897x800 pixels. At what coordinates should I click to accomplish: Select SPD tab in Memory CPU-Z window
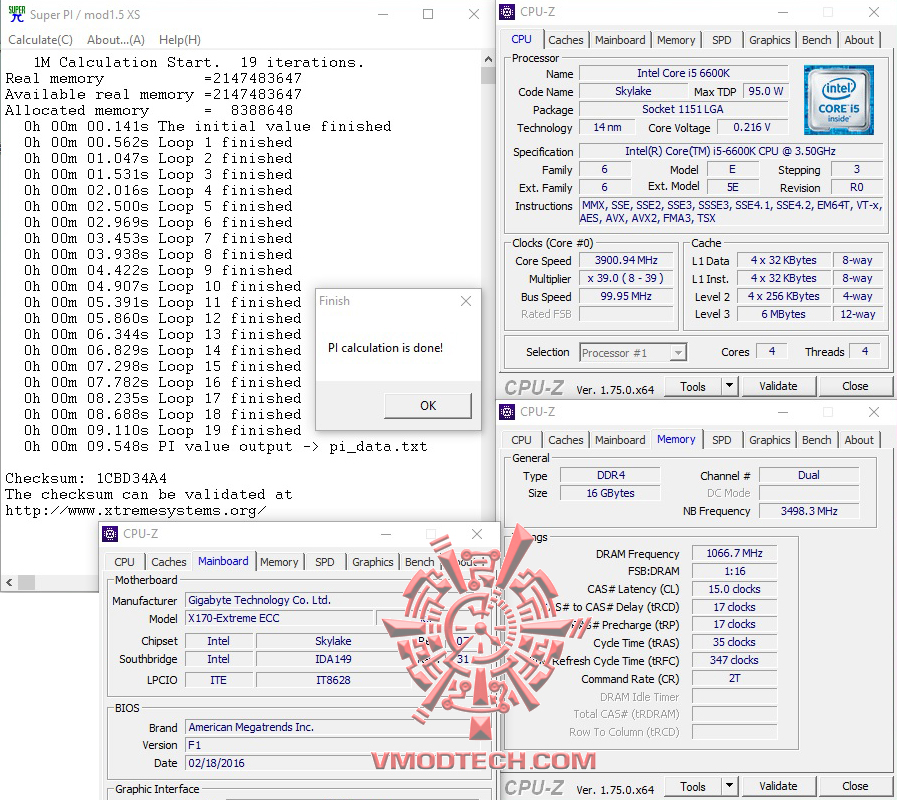coord(721,440)
